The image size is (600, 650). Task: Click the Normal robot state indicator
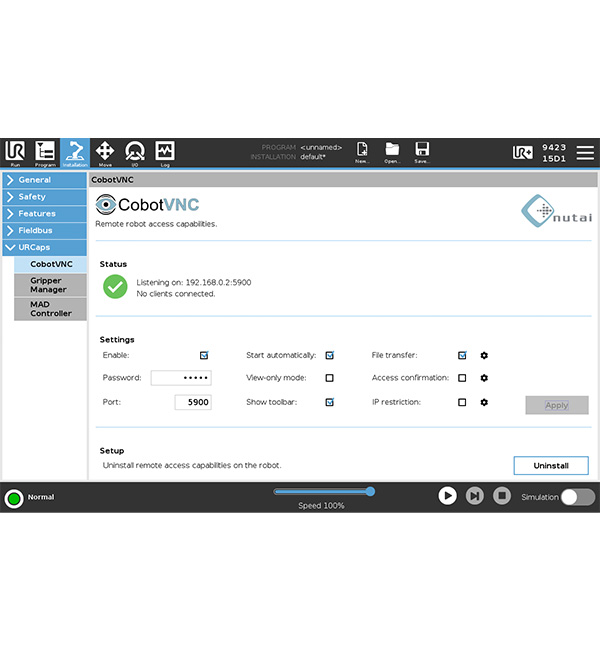click(14, 498)
